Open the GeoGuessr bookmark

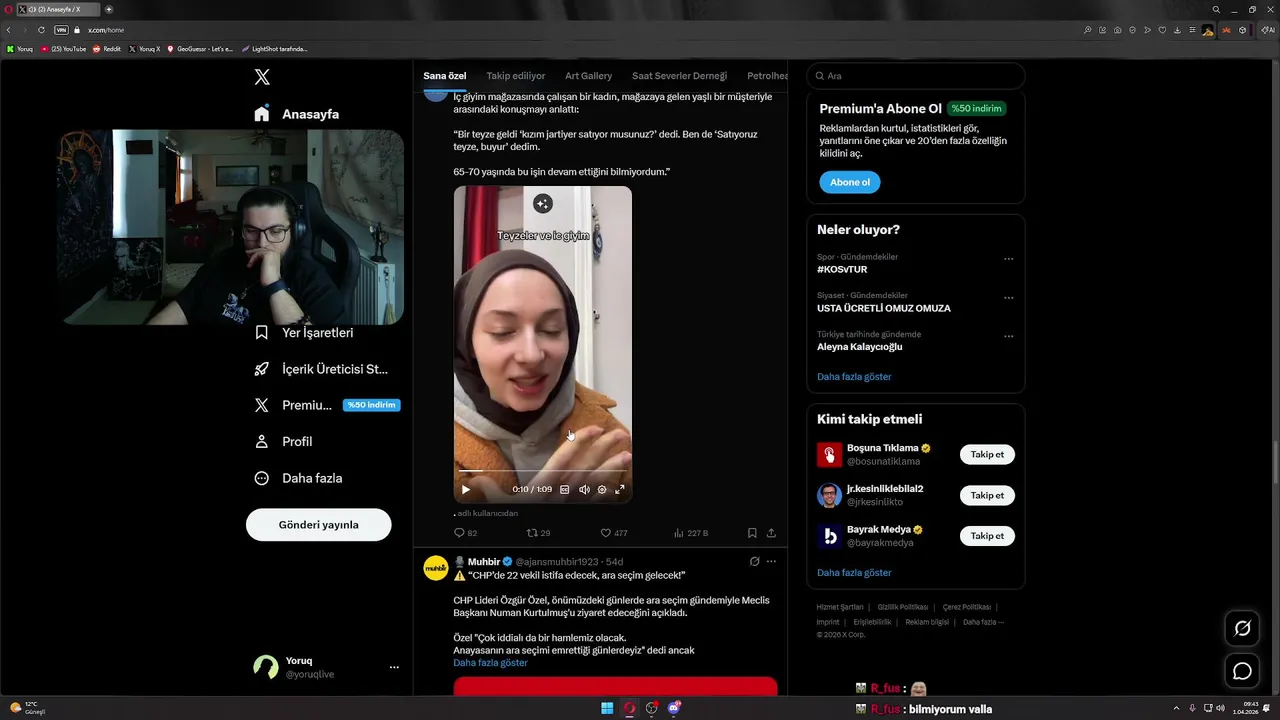(200, 48)
